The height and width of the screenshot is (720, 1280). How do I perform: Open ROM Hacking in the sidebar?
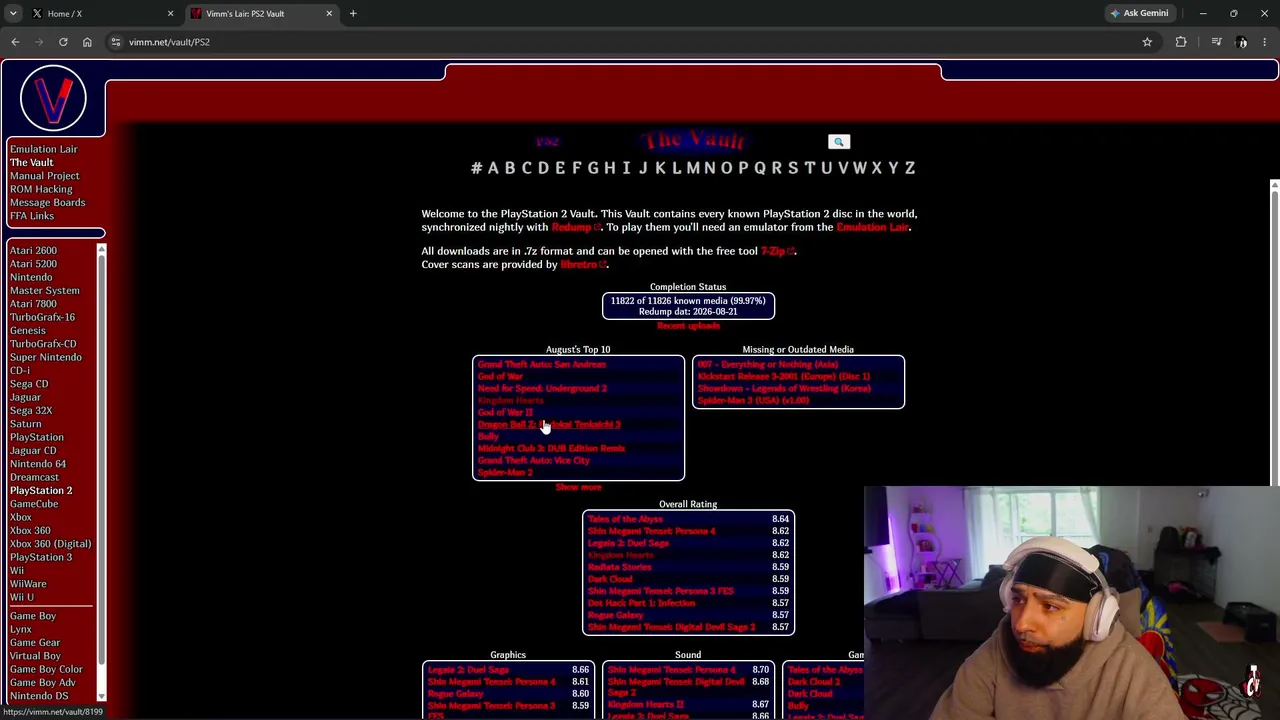(41, 189)
